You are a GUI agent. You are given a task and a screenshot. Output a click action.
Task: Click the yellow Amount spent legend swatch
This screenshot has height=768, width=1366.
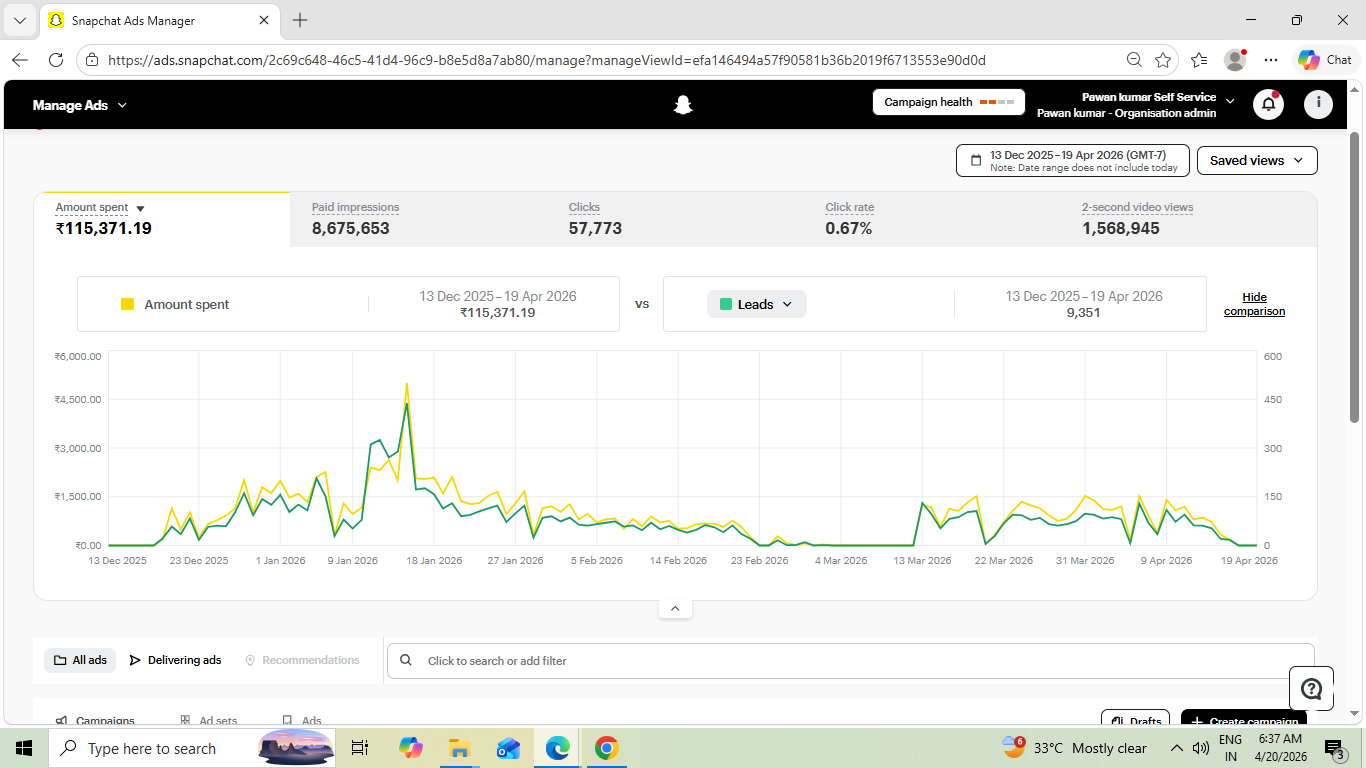(127, 304)
